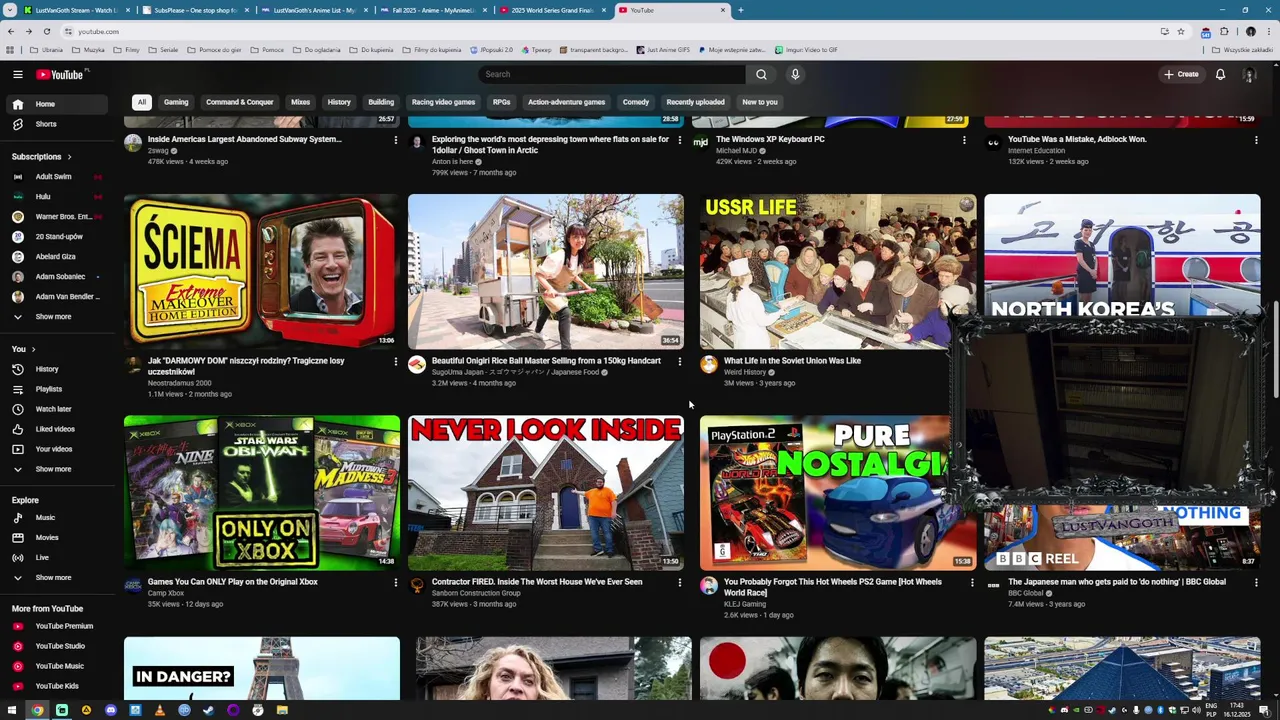
Task: Filter by Action-adventure games chip
Action: point(566,102)
